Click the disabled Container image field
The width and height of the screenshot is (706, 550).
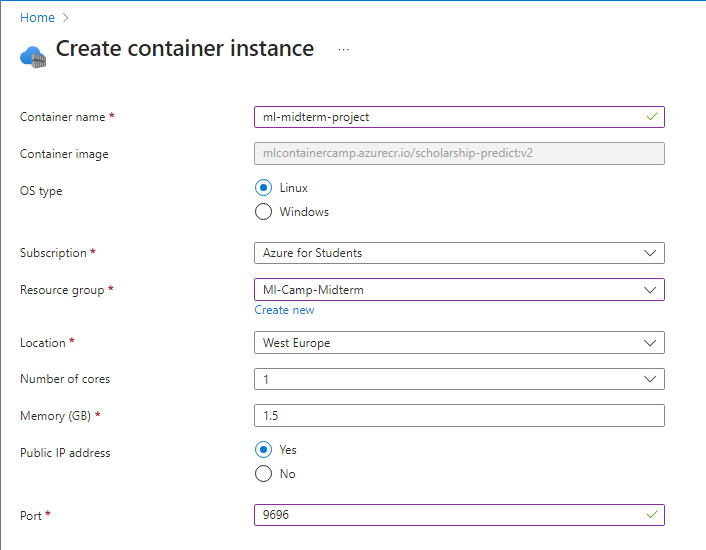pyautogui.click(x=459, y=154)
